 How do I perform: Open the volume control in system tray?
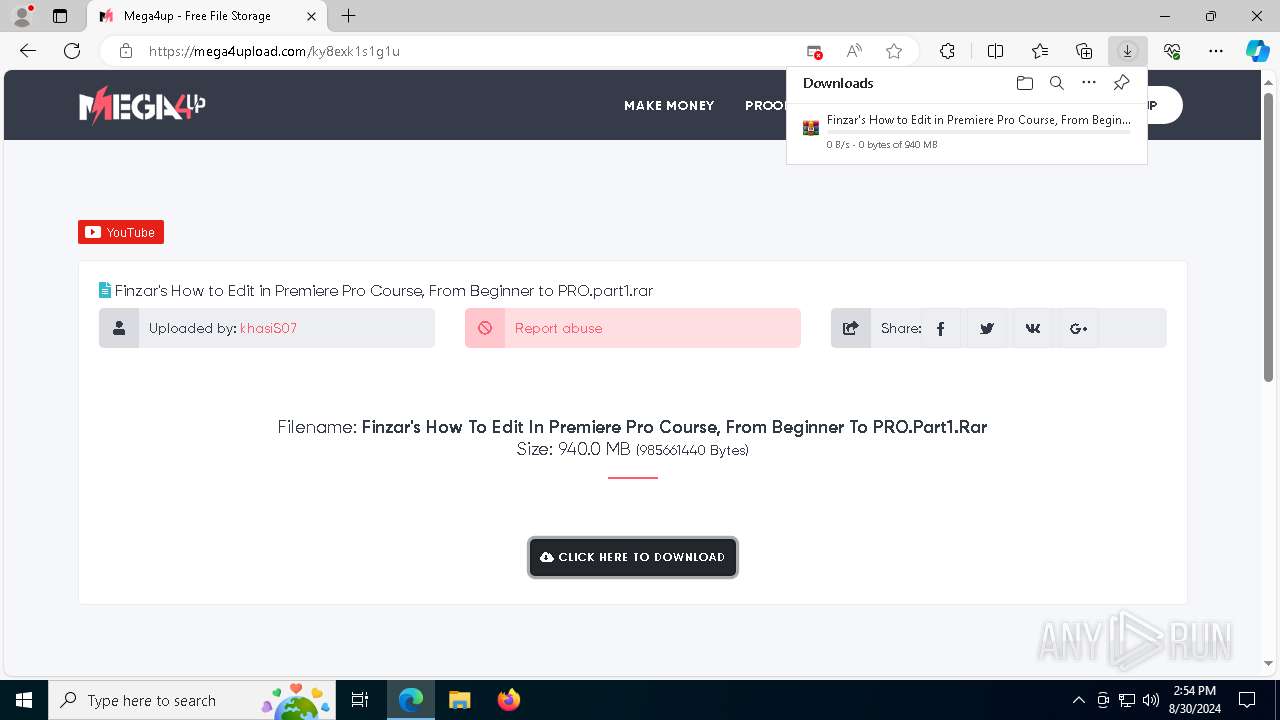point(1151,700)
